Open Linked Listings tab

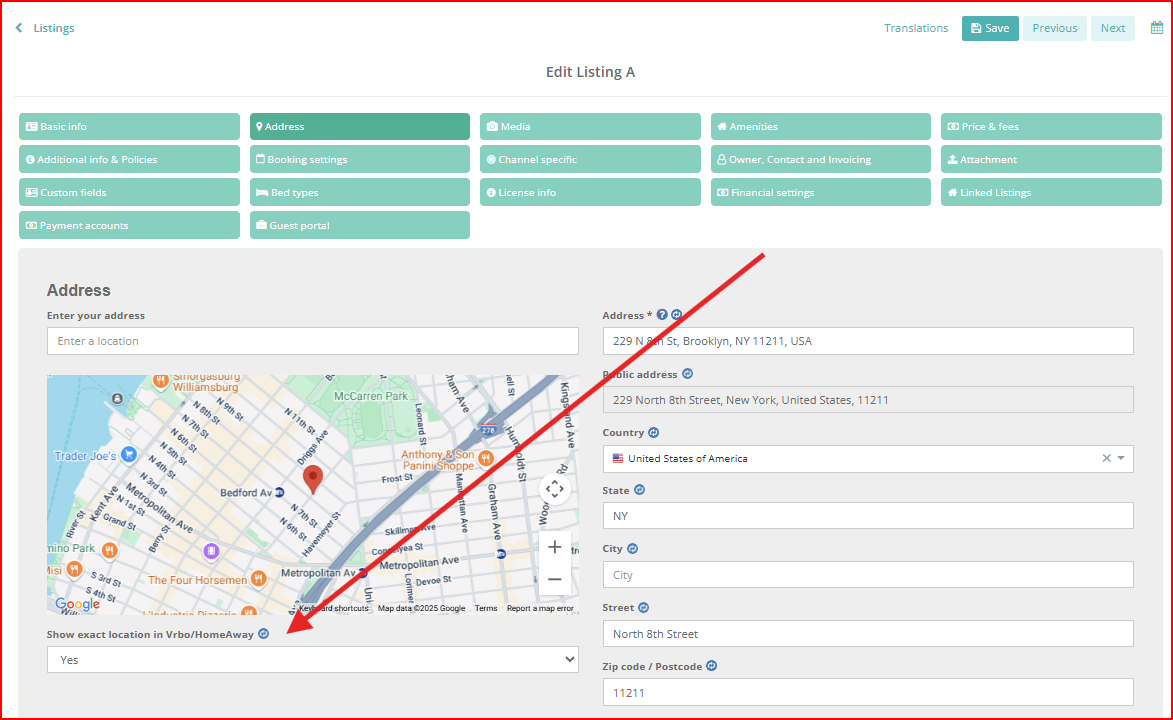(x=1051, y=192)
